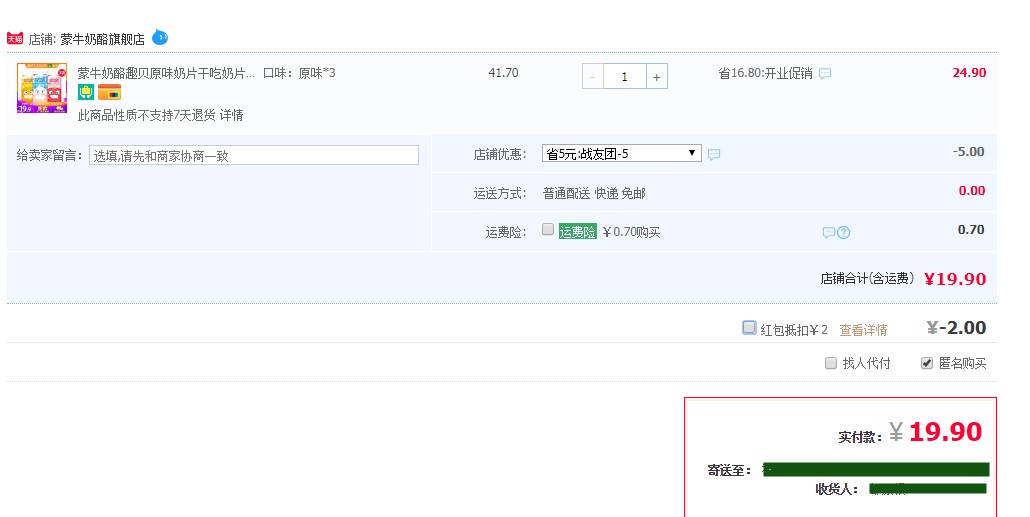Viewport: 1030px width, 517px height.
Task: Click the green 运费险 label badge
Action: click(577, 232)
